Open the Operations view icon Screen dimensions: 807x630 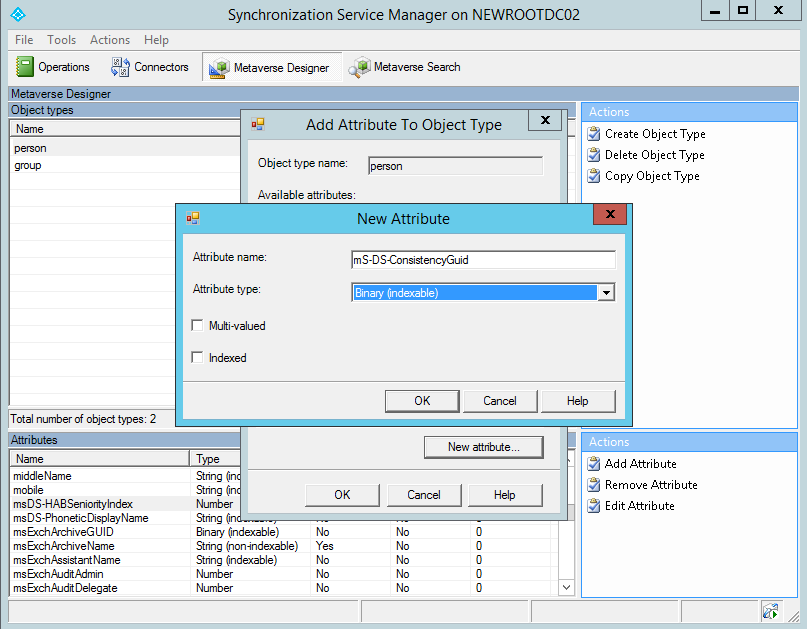24,67
